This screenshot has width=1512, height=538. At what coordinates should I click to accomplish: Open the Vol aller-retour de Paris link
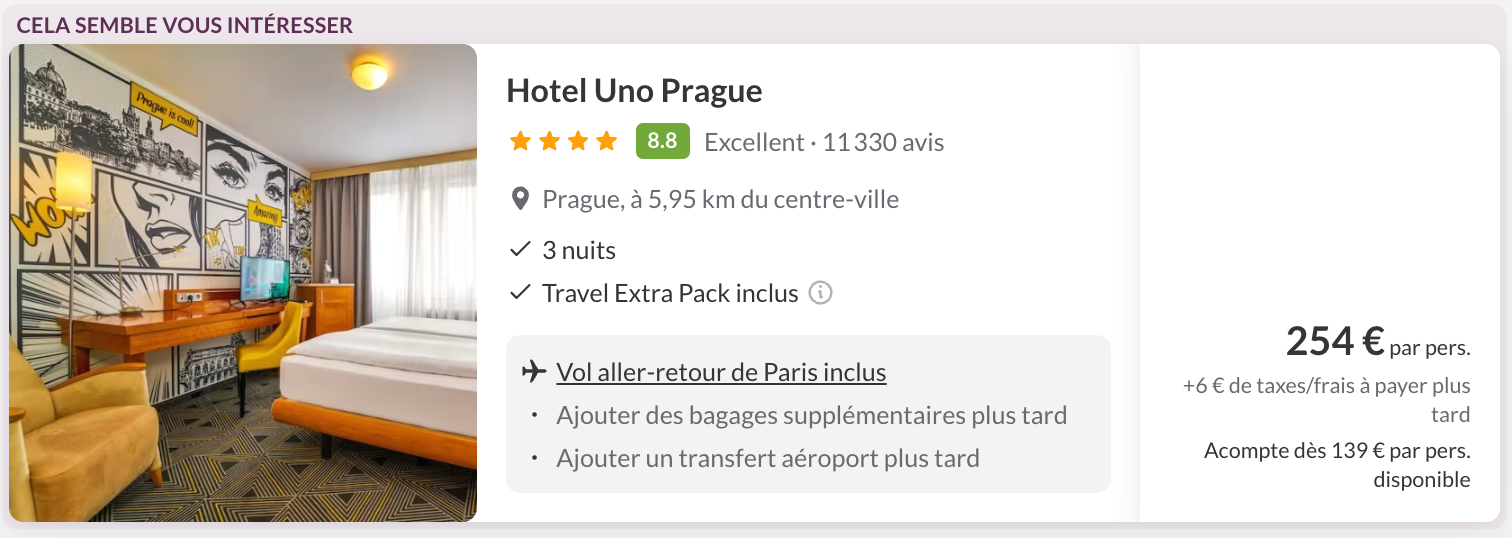coord(721,373)
